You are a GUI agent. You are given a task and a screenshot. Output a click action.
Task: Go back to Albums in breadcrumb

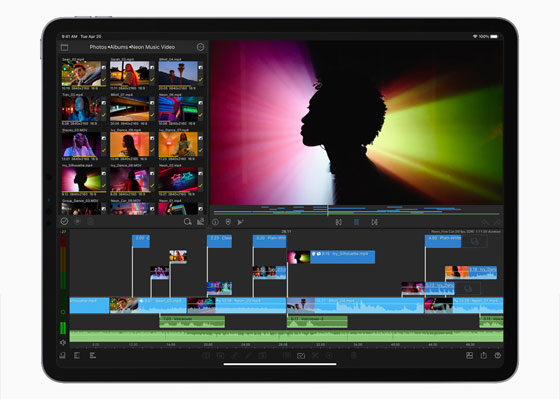pyautogui.click(x=119, y=47)
